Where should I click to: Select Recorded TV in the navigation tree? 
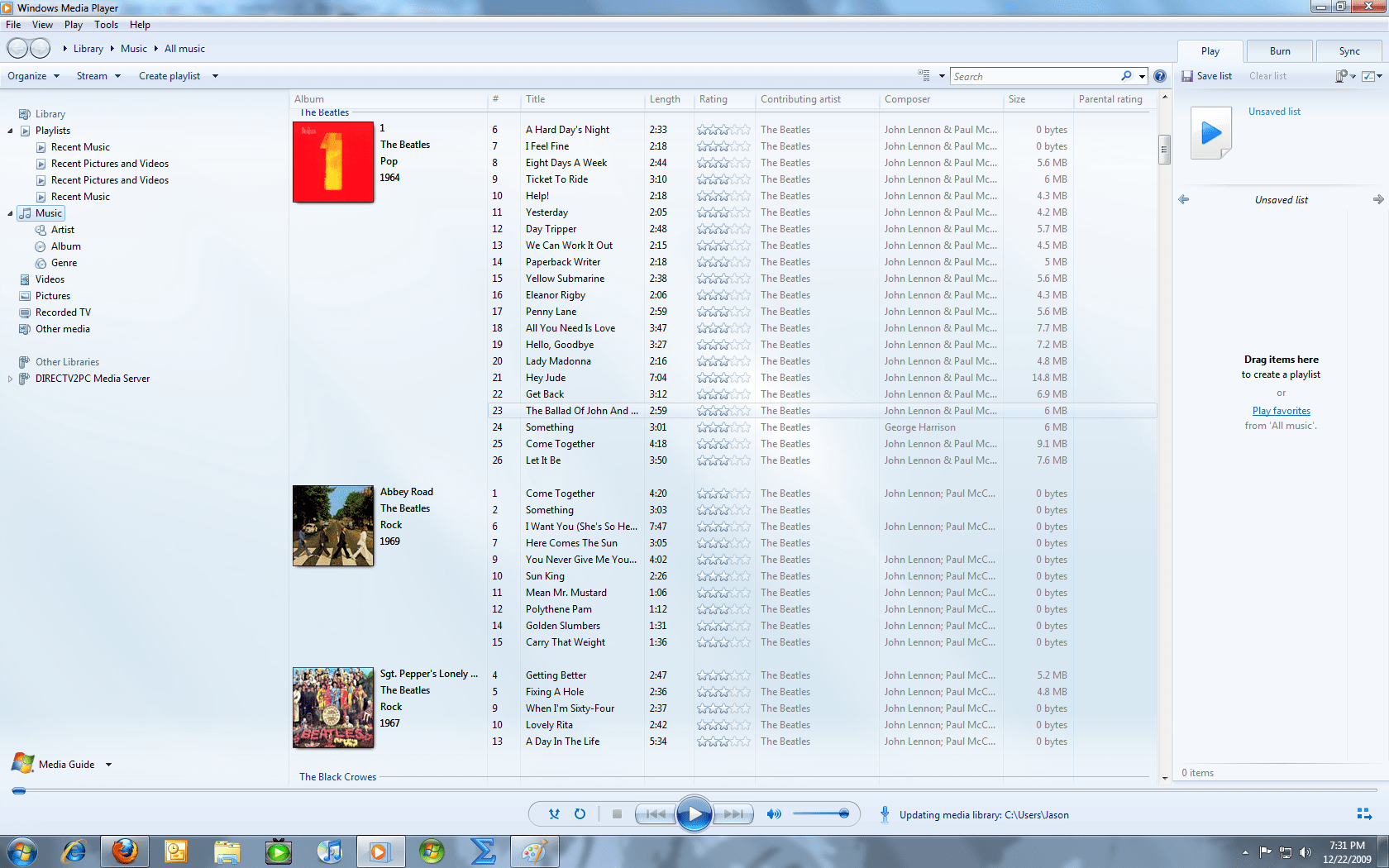click(63, 312)
